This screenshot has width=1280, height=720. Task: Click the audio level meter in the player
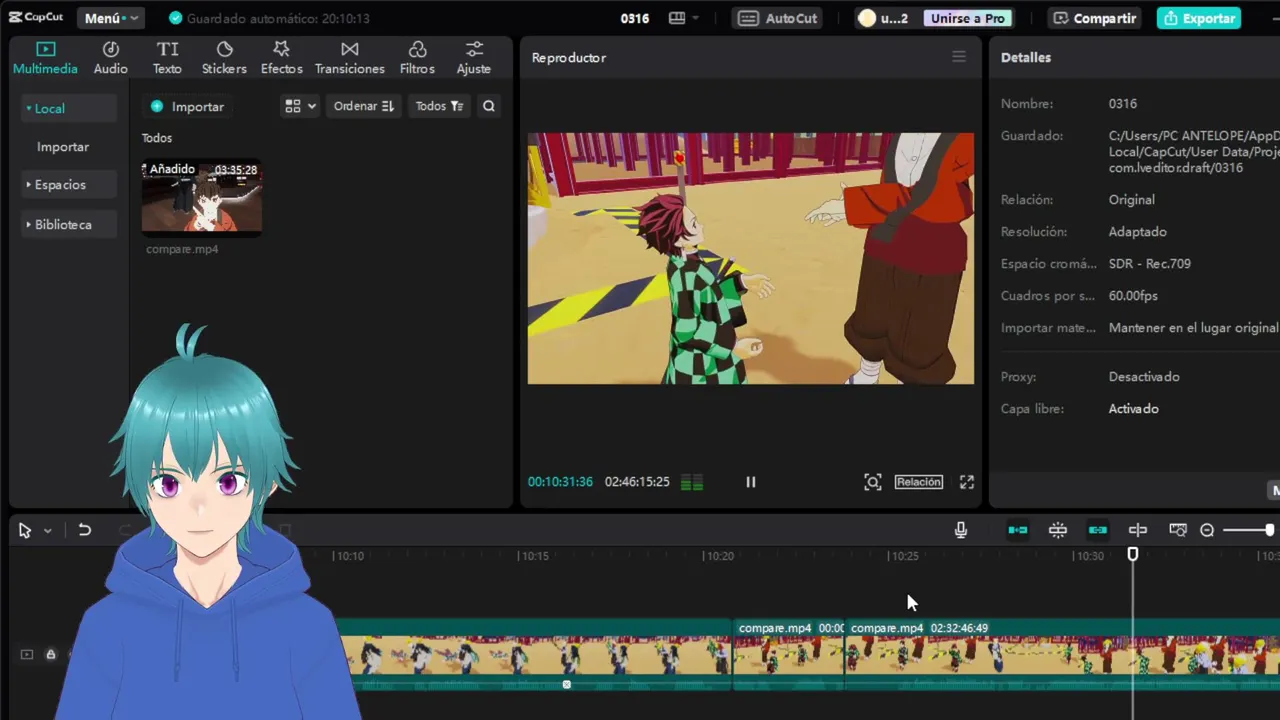pyautogui.click(x=691, y=482)
